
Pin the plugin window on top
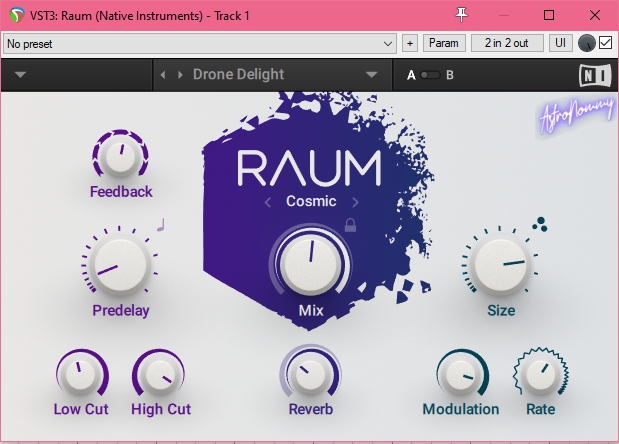point(462,15)
